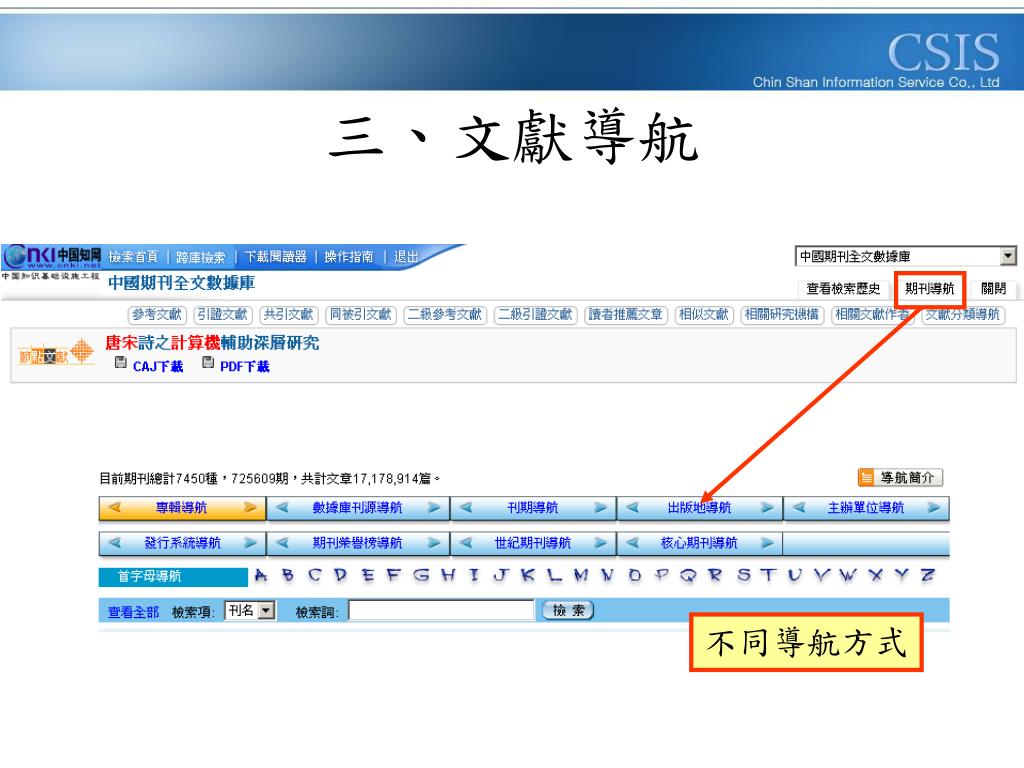Image resolution: width=1024 pixels, height=768 pixels.
Task: Click letter X in 首字母導航
Action: 876,576
